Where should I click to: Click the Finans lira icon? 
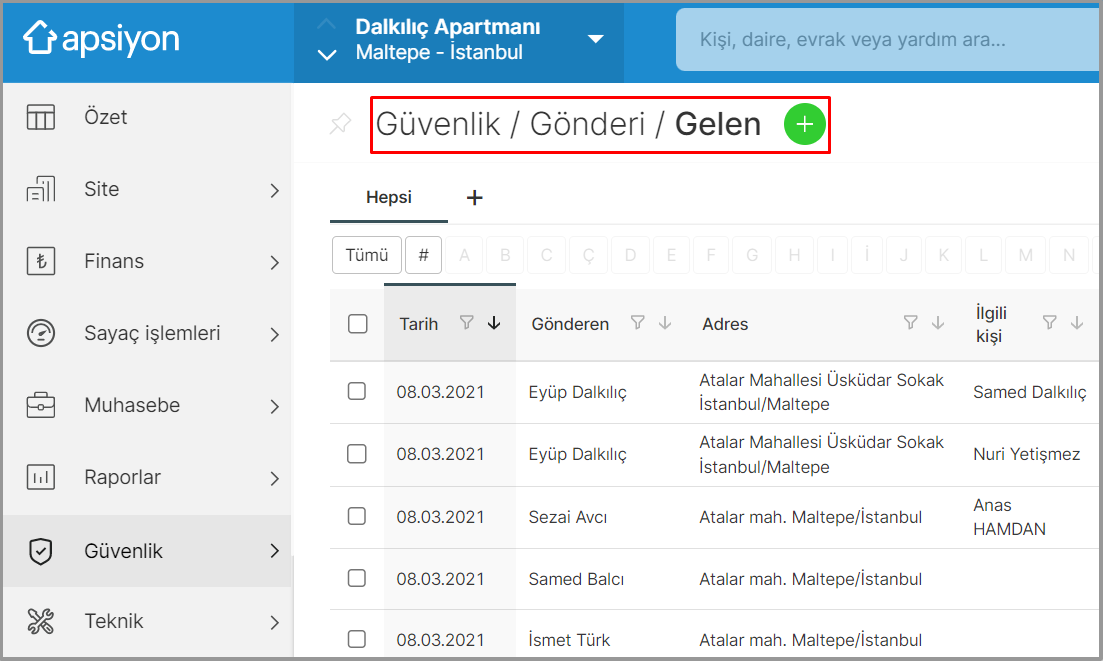[41, 261]
